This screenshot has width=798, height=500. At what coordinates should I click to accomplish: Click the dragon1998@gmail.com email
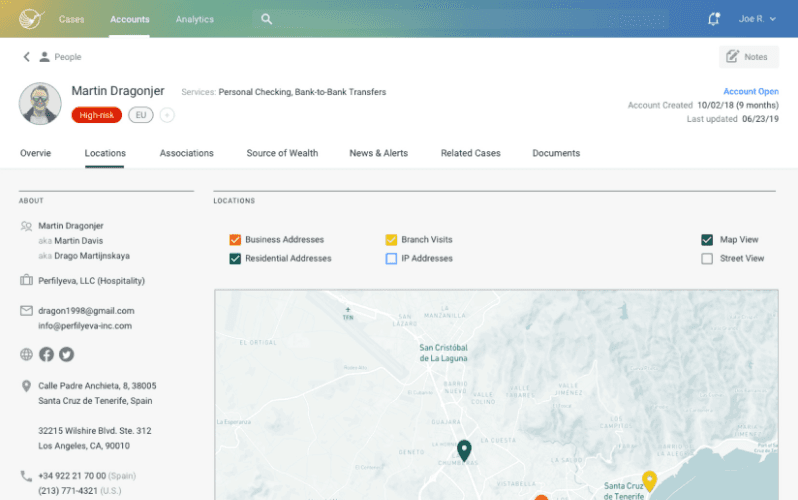[86, 311]
